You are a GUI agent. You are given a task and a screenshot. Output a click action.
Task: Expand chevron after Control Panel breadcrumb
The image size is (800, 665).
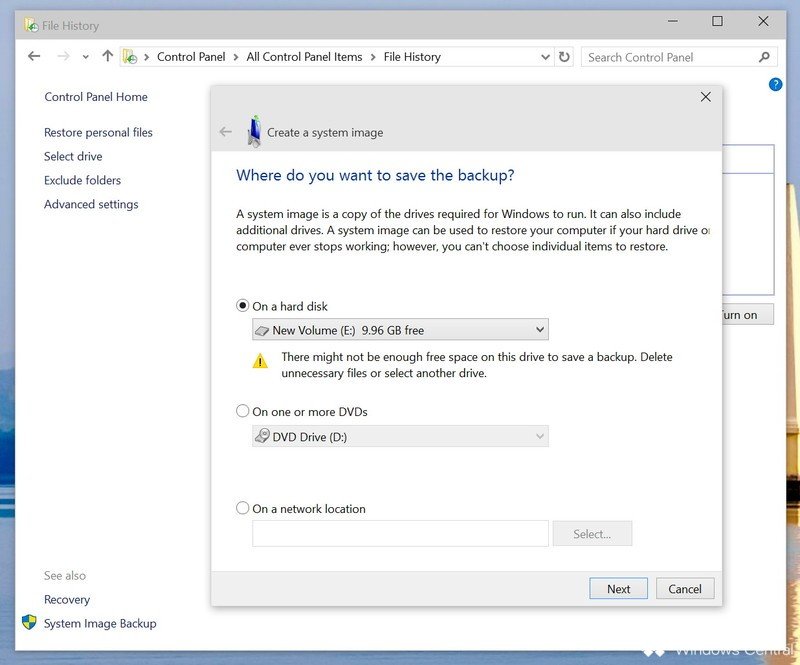236,57
